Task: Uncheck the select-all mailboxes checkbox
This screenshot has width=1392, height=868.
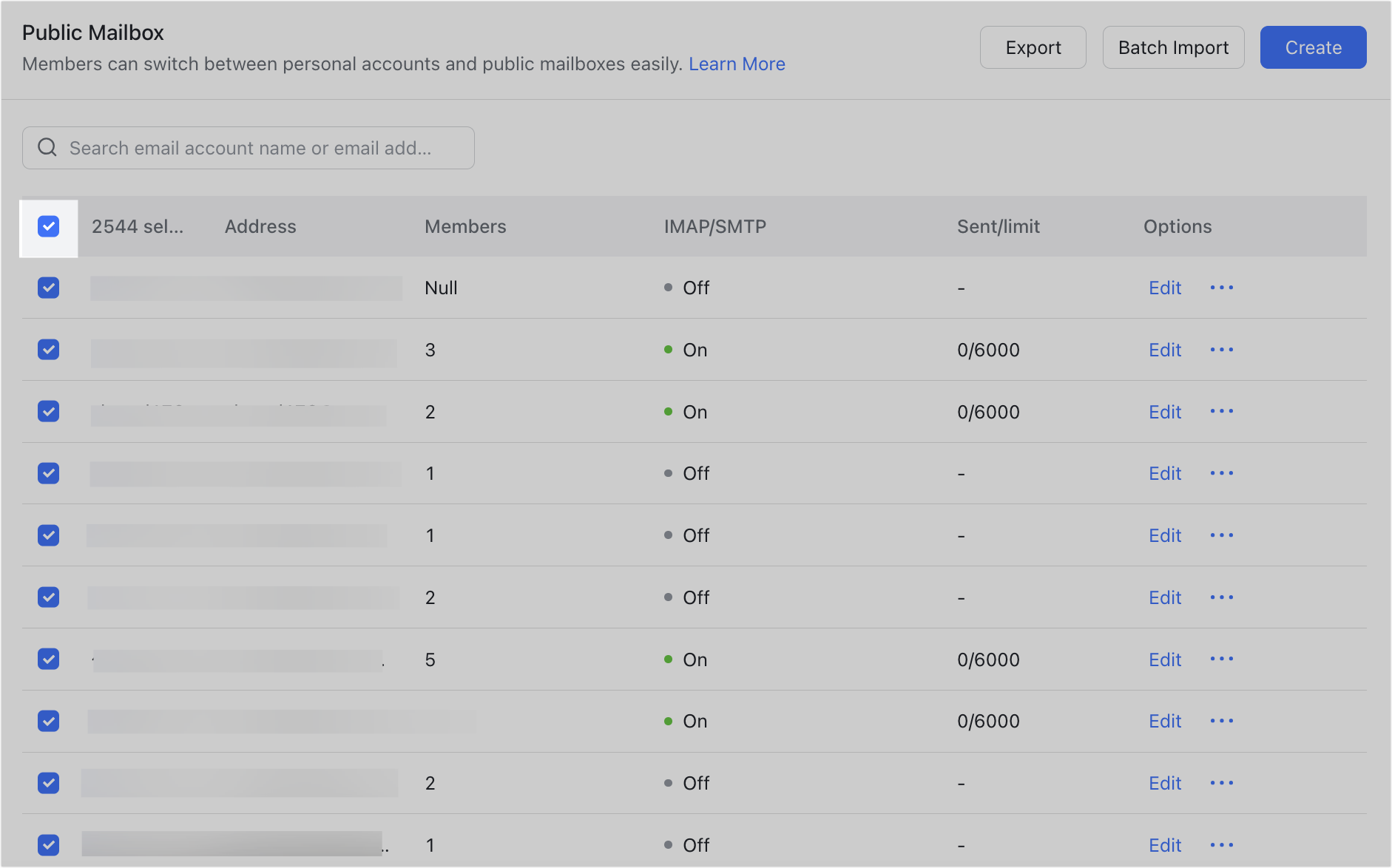Action: [48, 227]
